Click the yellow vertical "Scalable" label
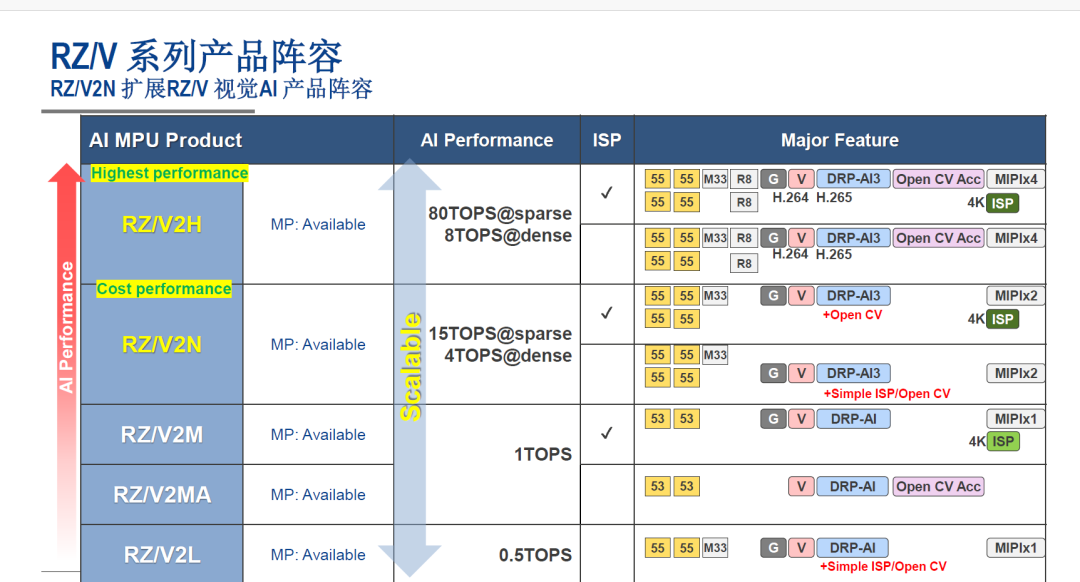 pos(411,366)
